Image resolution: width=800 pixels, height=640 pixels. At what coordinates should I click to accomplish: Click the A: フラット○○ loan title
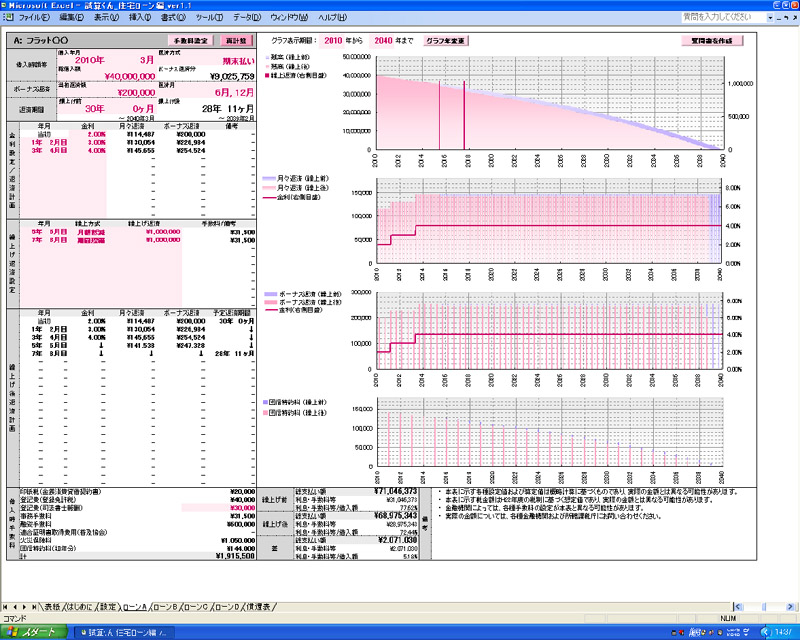point(41,41)
